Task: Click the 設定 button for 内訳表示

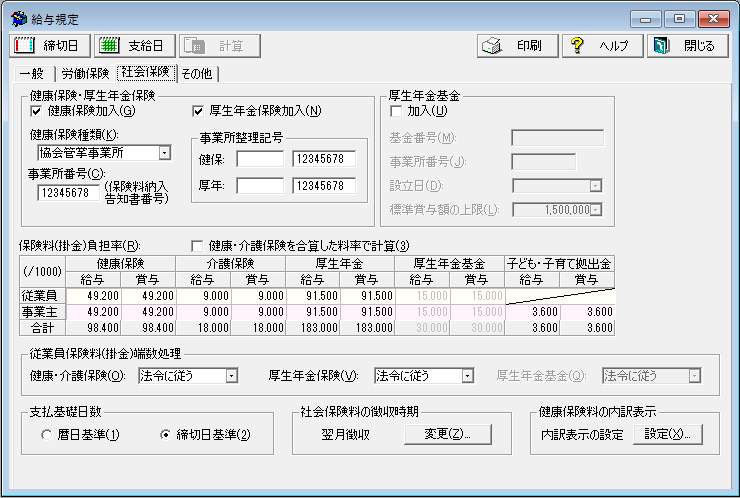Action: (667, 434)
